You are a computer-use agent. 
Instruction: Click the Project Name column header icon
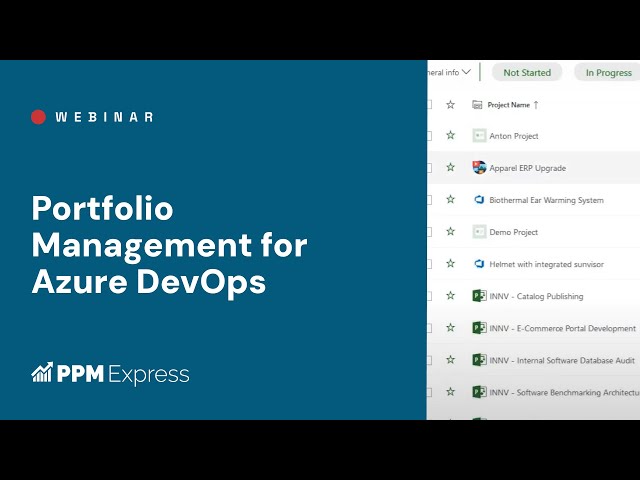click(x=477, y=105)
